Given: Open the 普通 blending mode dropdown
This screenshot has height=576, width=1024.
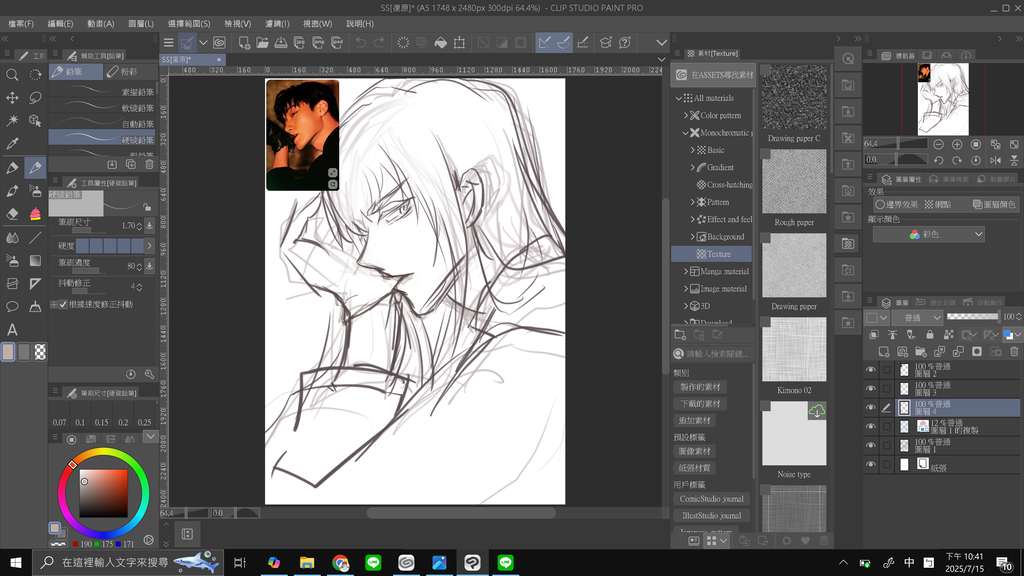Looking at the screenshot, I should pyautogui.click(x=918, y=317).
